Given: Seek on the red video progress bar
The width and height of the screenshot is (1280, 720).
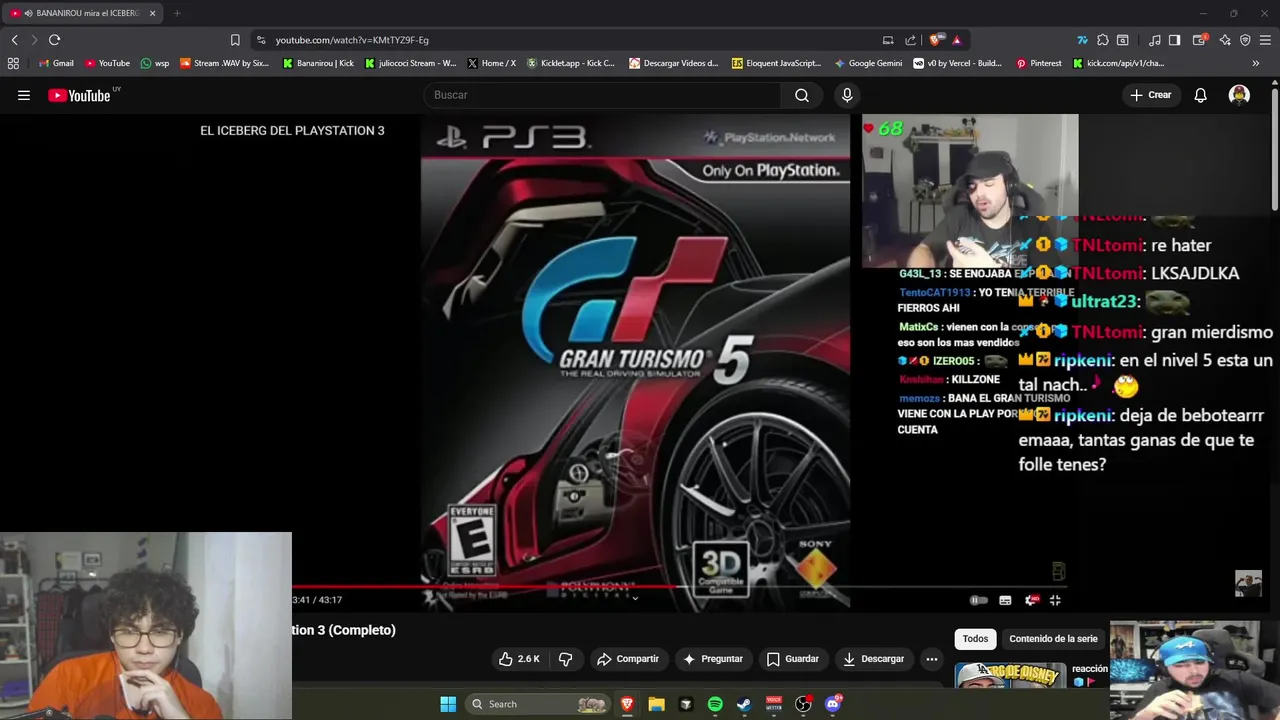Looking at the screenshot, I should [x=680, y=587].
